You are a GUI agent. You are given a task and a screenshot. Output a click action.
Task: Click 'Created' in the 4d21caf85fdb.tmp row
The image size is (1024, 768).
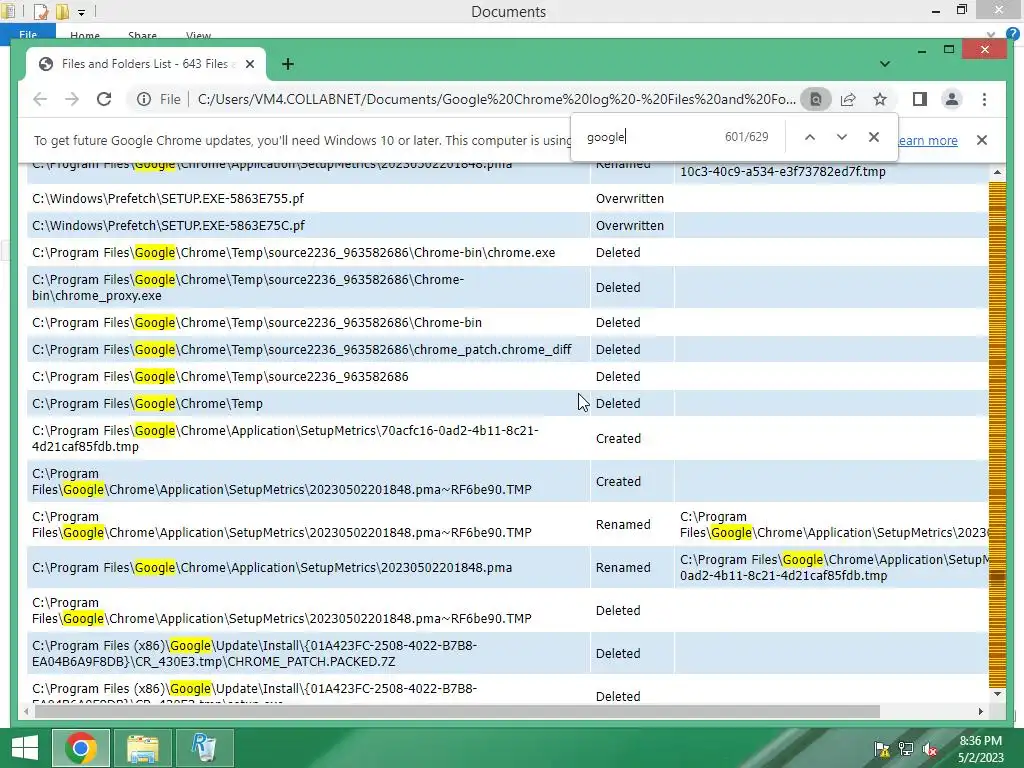tap(618, 439)
